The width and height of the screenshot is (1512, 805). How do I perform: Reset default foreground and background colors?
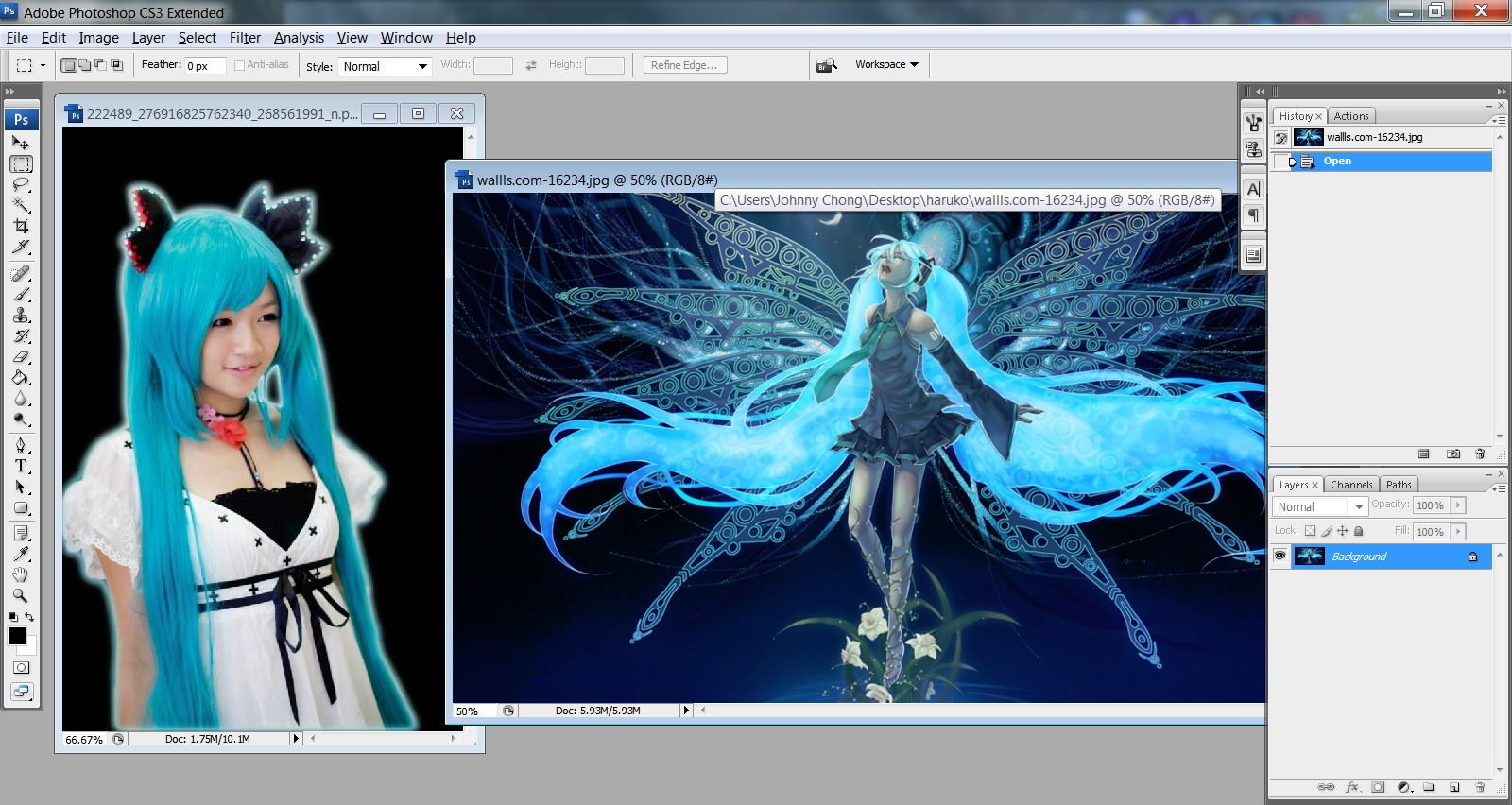(x=13, y=617)
